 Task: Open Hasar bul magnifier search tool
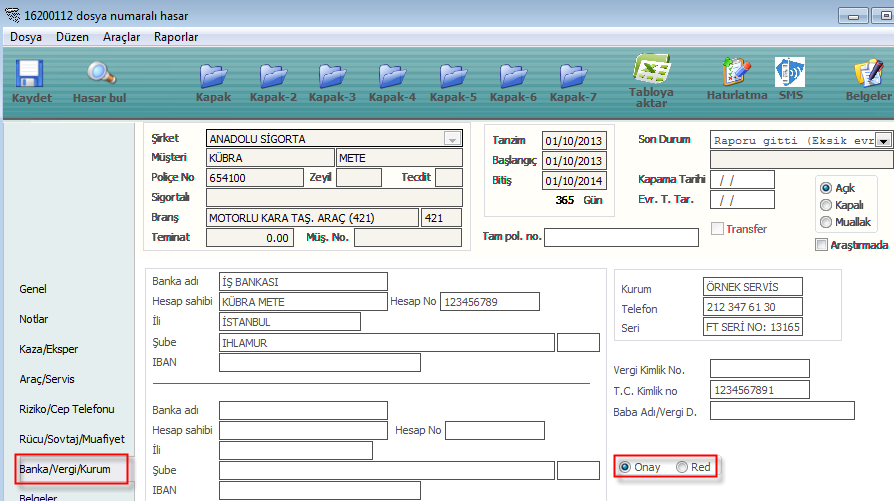point(99,76)
